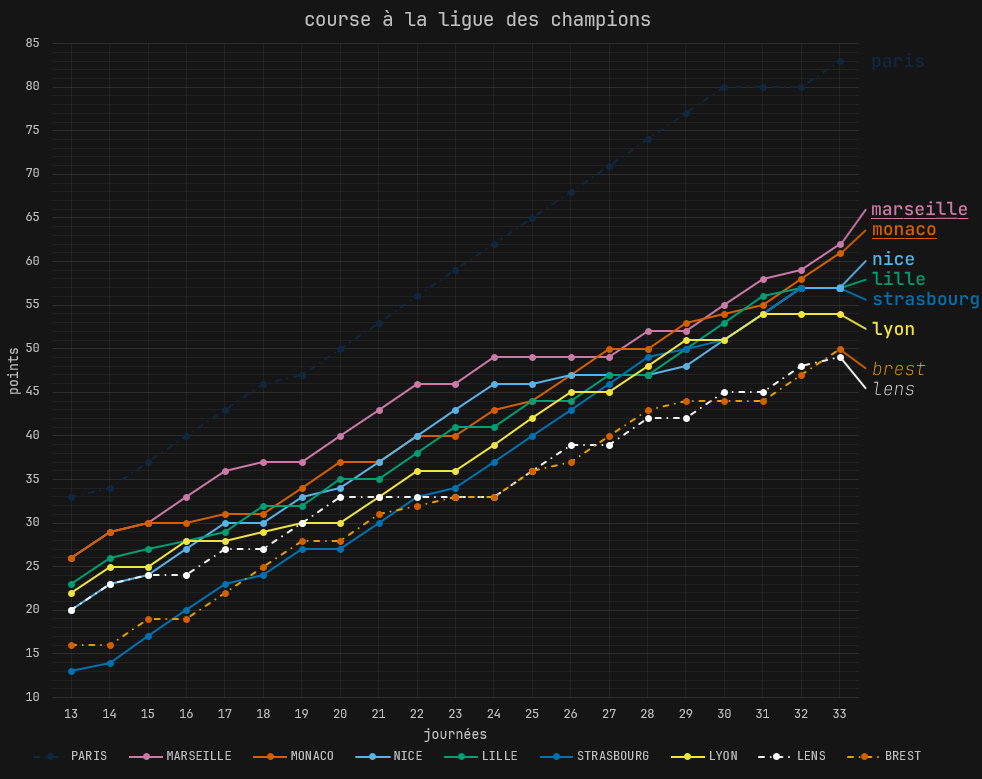Select Lyon data point at journée 33

click(x=840, y=314)
